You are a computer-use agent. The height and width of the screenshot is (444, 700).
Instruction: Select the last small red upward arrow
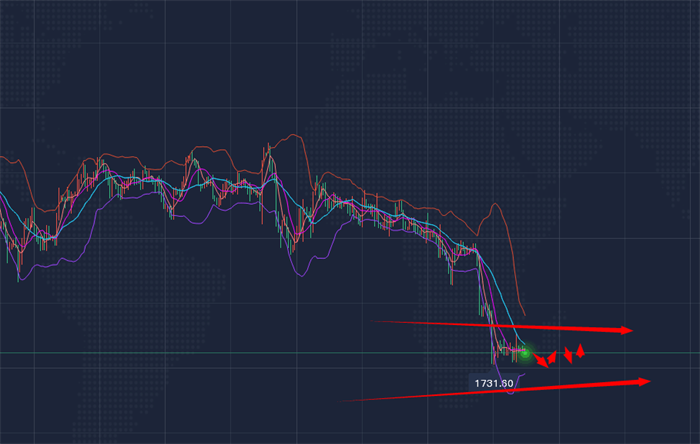pyautogui.click(x=580, y=349)
